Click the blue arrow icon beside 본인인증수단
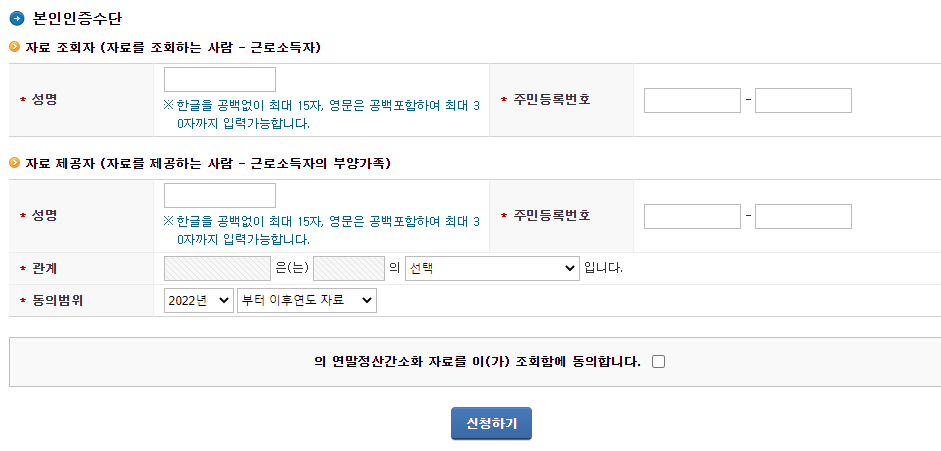The image size is (941, 451). pyautogui.click(x=17, y=18)
